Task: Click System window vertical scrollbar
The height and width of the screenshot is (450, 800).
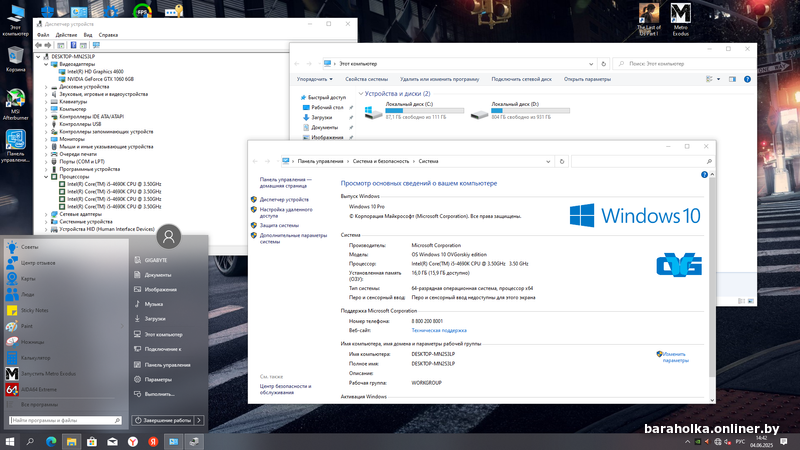Action: click(x=712, y=287)
